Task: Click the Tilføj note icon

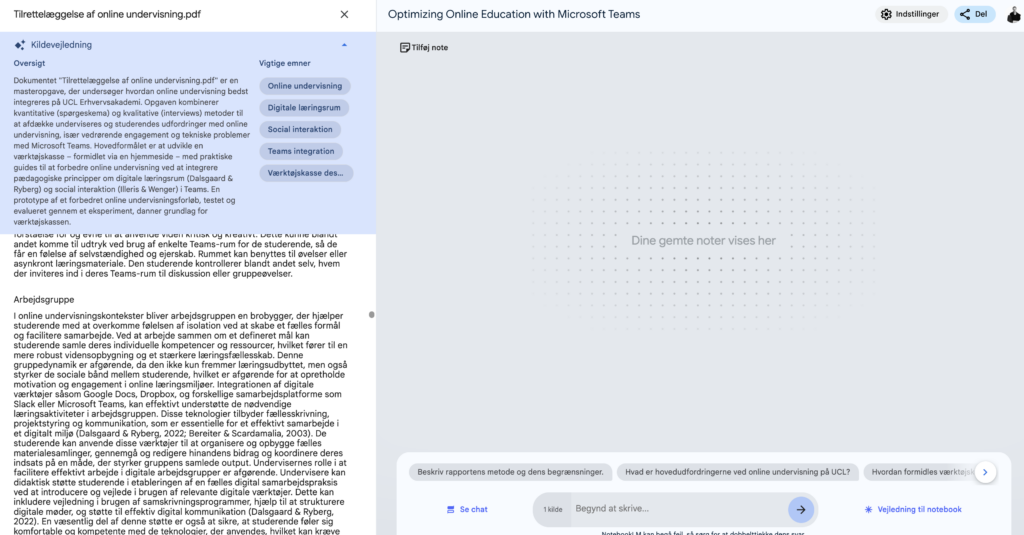Action: click(x=404, y=48)
